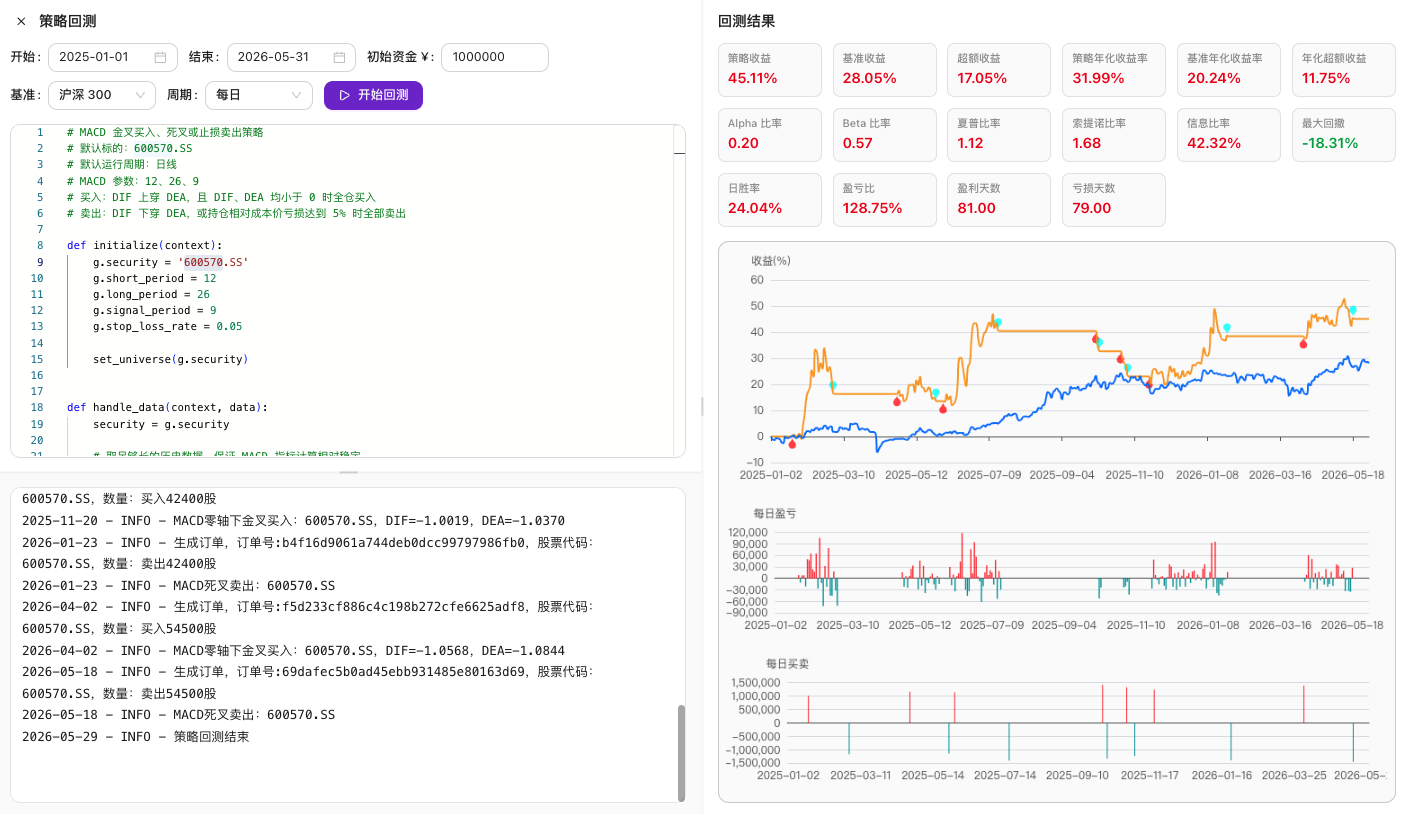Click the horizontal splitter between code and log
This screenshot has height=814, width=1406.
coord(348,472)
